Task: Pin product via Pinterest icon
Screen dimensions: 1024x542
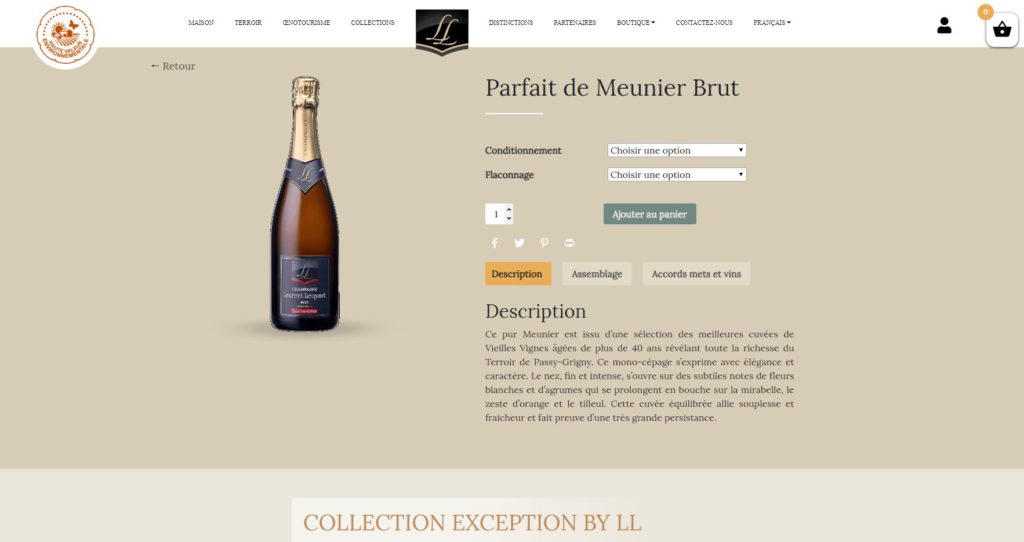Action: point(544,243)
